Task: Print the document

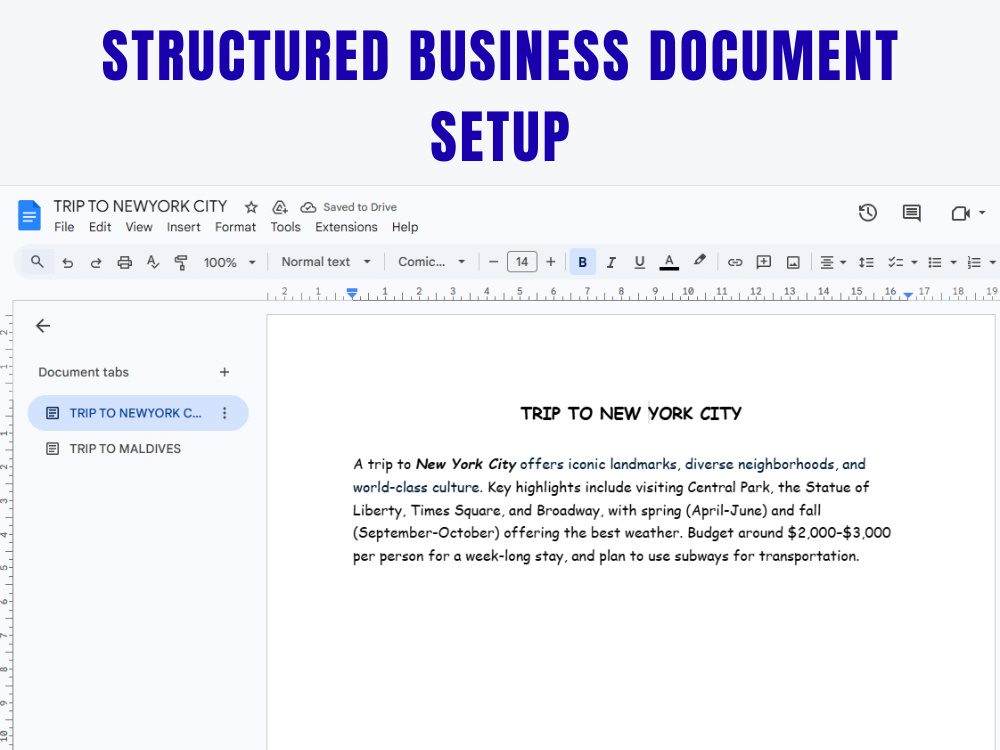Action: click(x=124, y=263)
